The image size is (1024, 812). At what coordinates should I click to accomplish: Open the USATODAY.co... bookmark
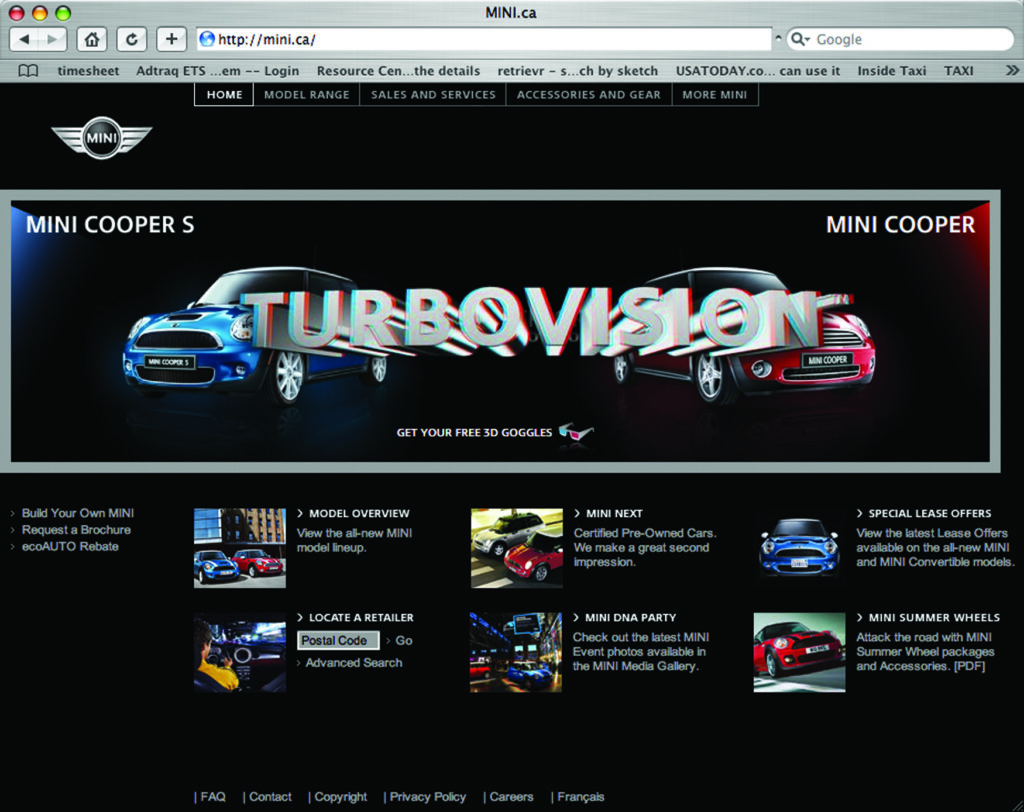(758, 71)
